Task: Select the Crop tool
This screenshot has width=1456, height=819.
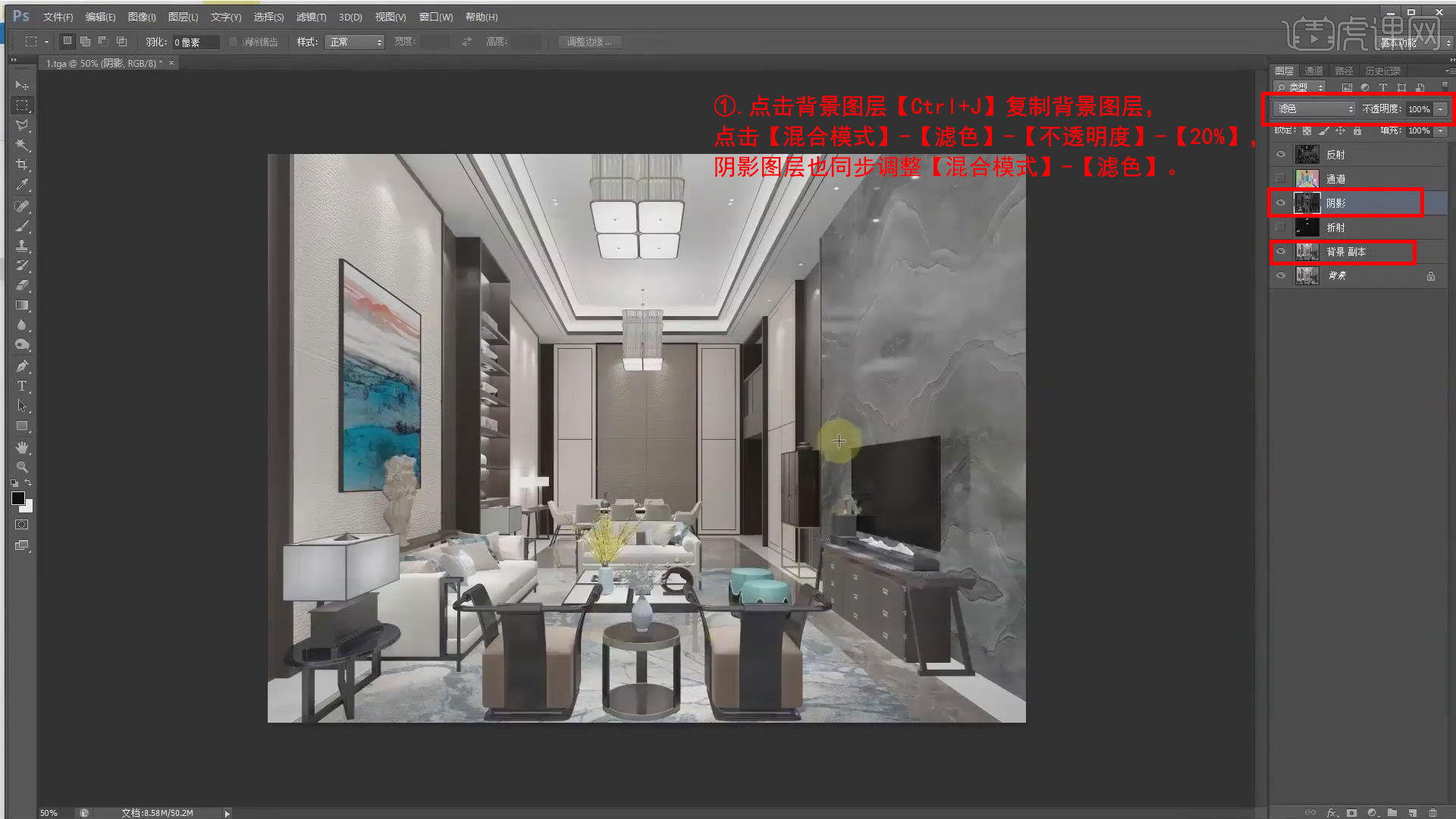Action: coord(22,165)
